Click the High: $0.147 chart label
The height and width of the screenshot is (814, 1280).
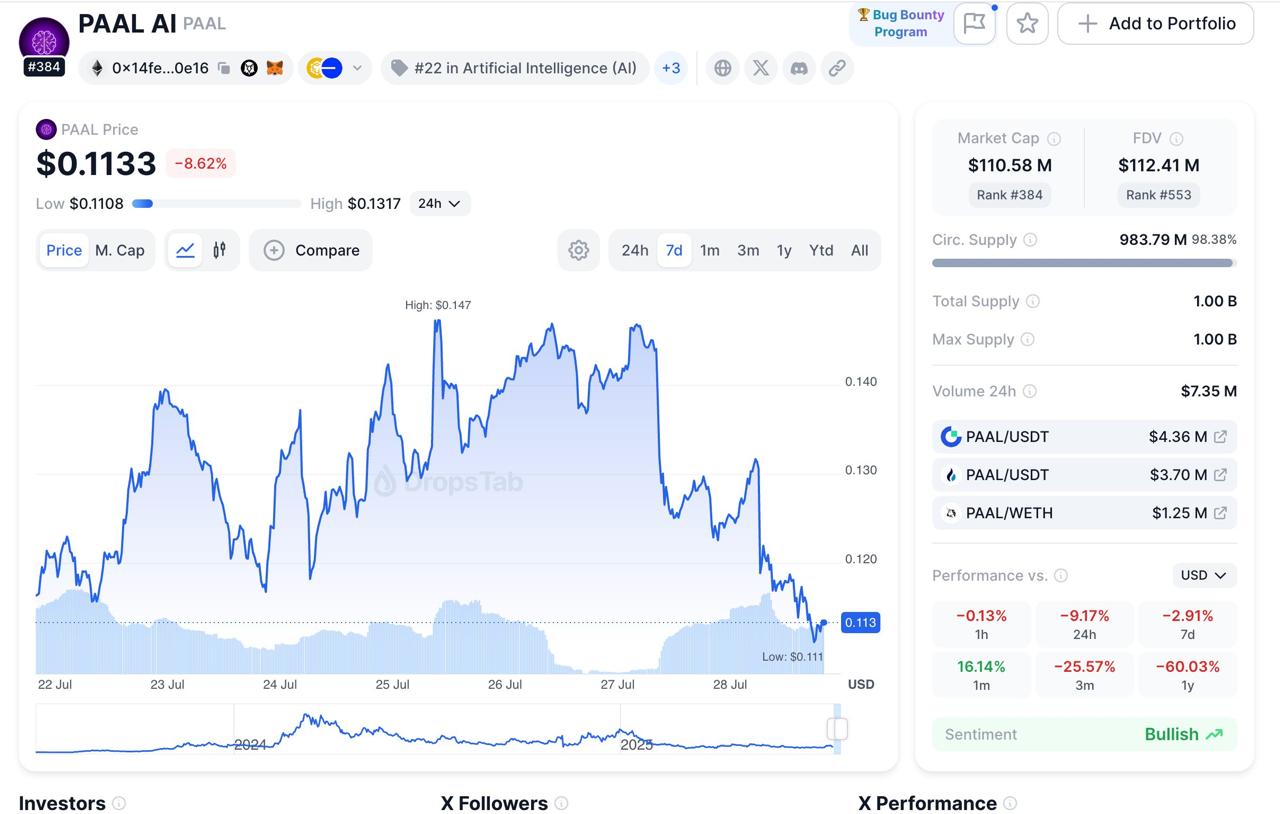437,305
